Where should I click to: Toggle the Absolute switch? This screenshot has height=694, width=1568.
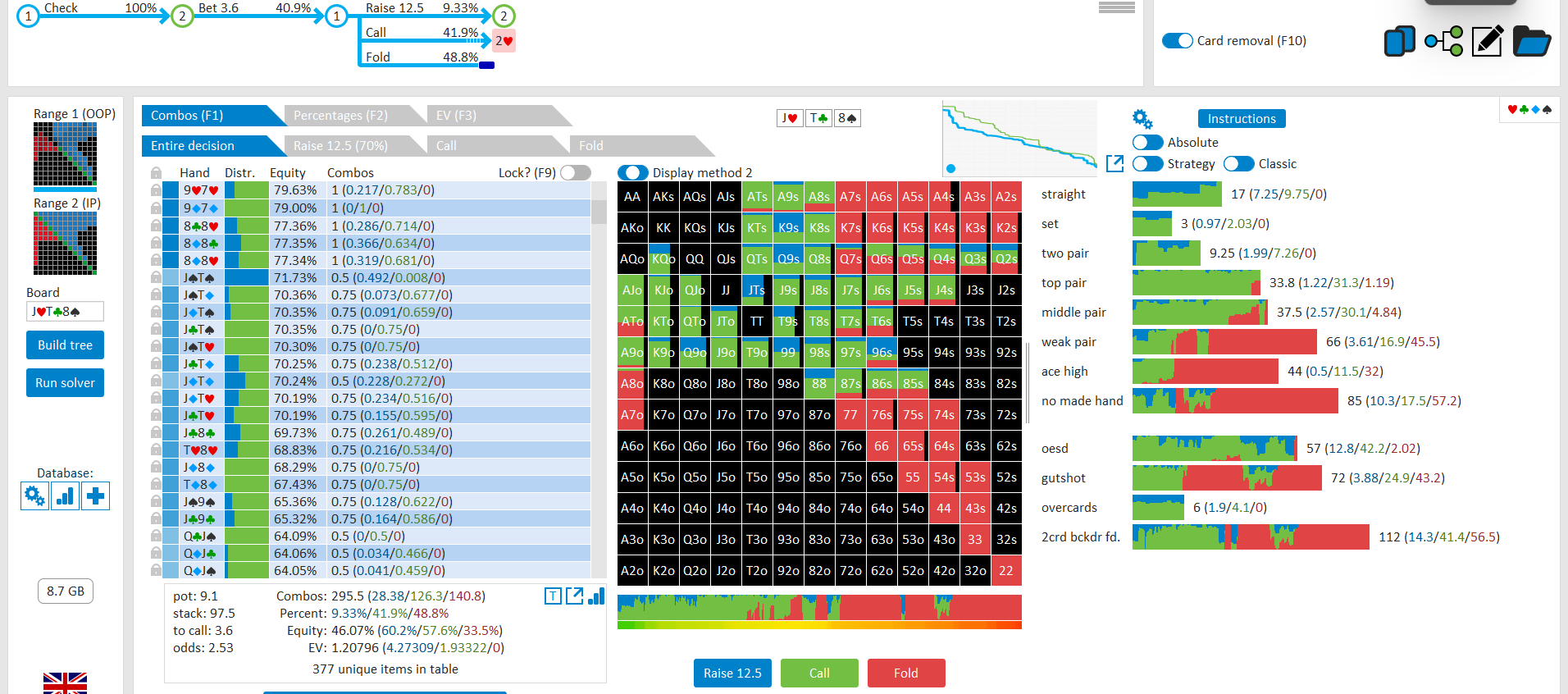pos(1148,143)
